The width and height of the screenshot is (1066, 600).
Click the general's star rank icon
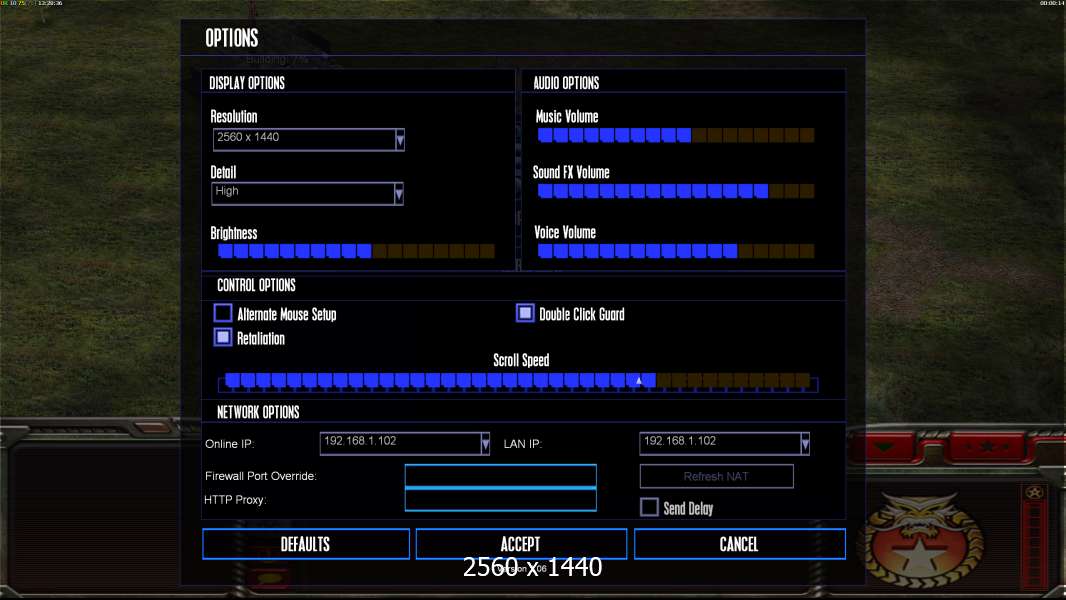(x=1034, y=493)
